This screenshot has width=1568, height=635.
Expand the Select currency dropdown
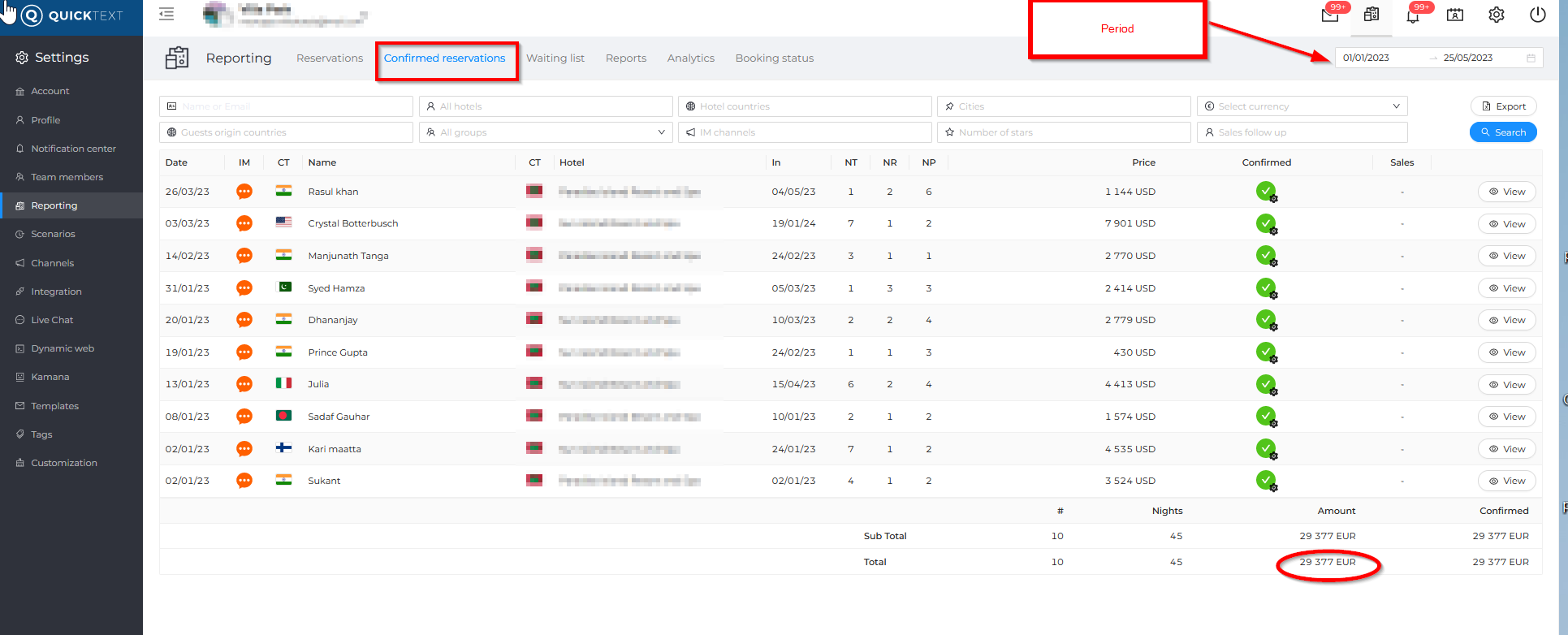1302,106
